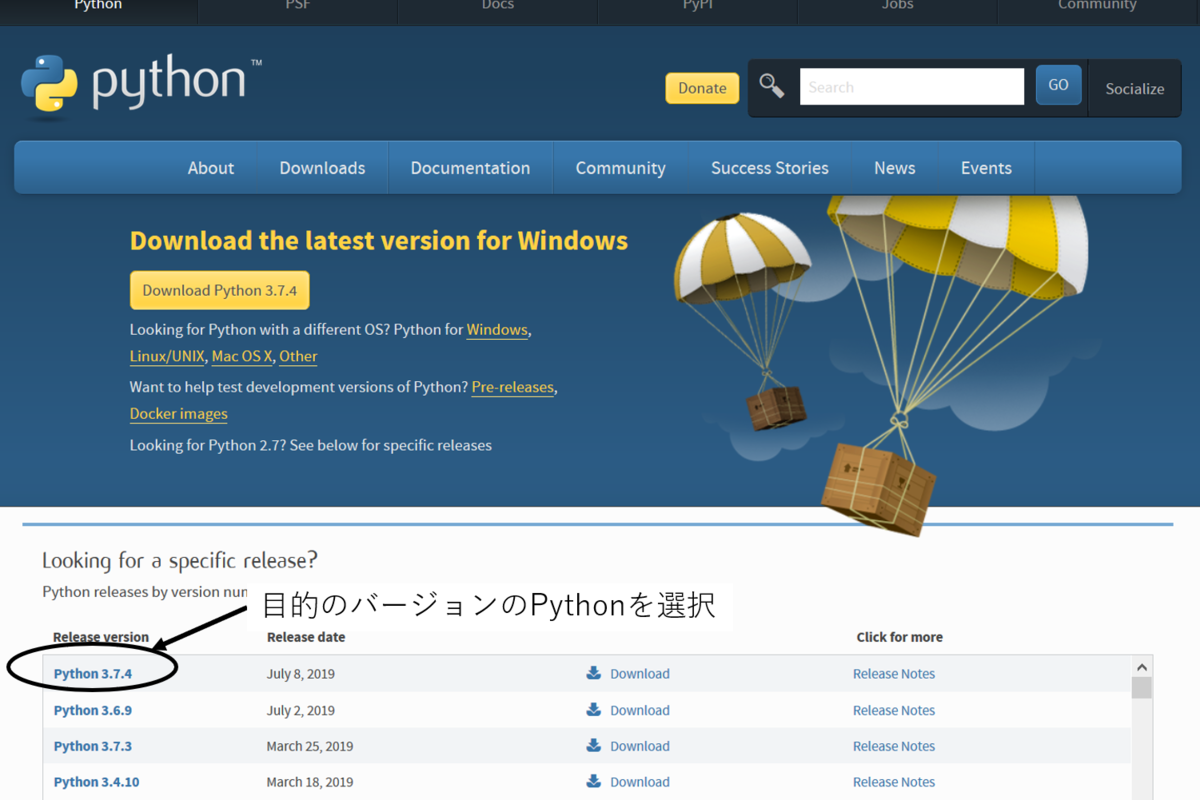Open Release Notes for Python 3.7.4

(894, 674)
